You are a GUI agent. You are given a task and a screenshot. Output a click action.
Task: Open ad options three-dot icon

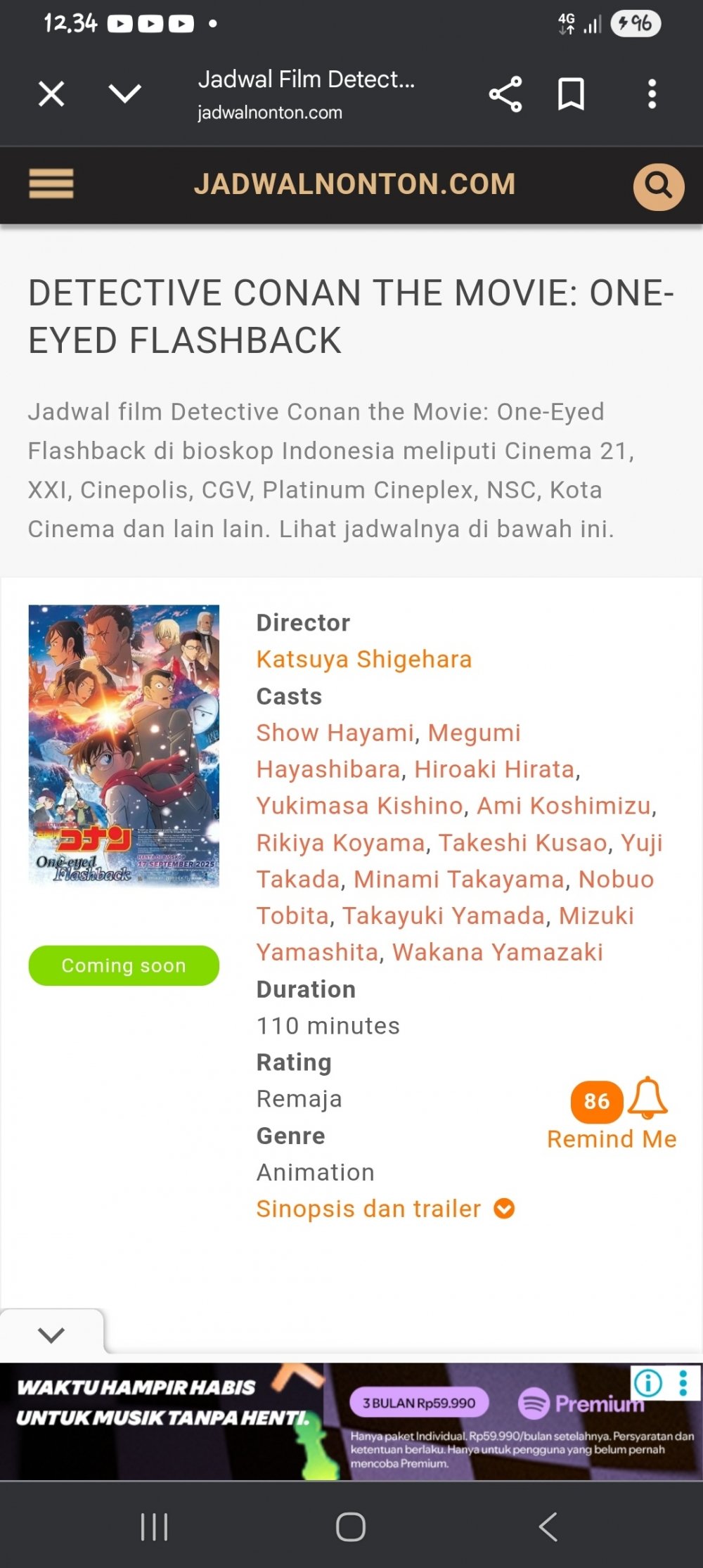point(683,1383)
